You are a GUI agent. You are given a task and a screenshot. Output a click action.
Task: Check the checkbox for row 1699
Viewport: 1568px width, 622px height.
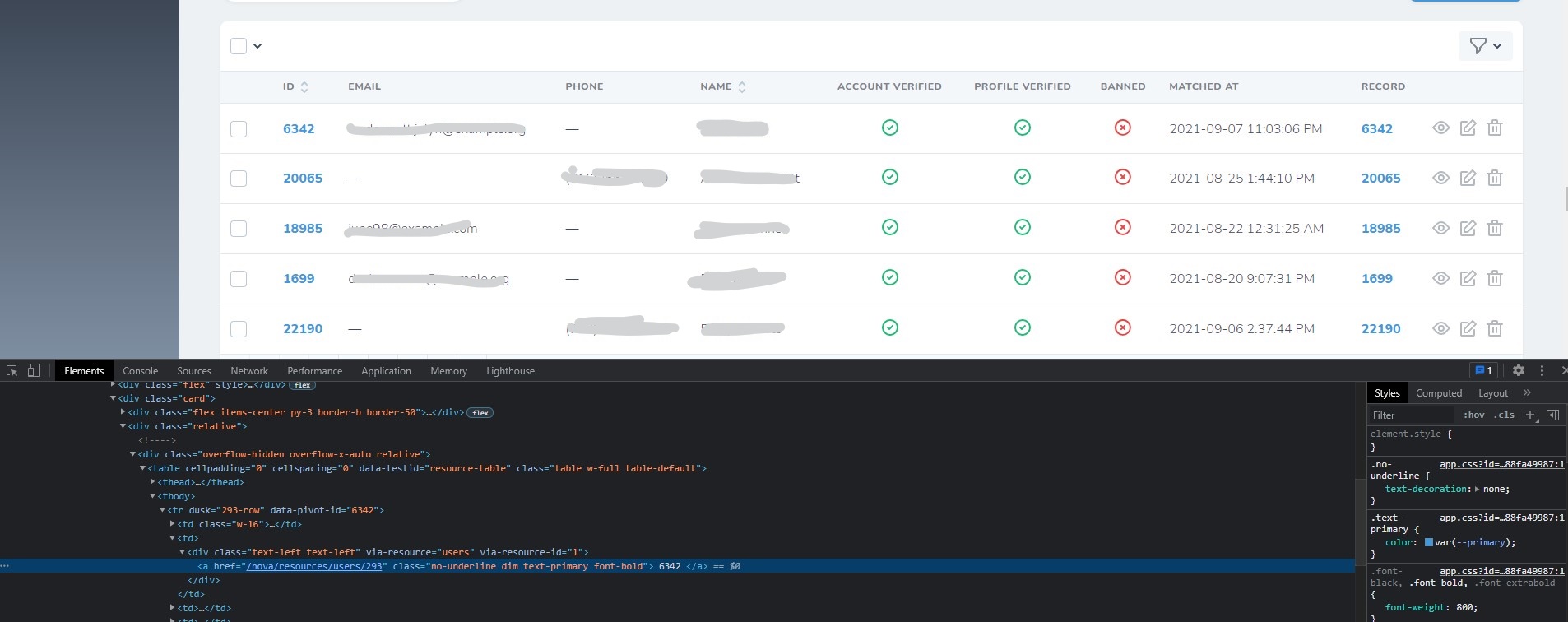[239, 279]
